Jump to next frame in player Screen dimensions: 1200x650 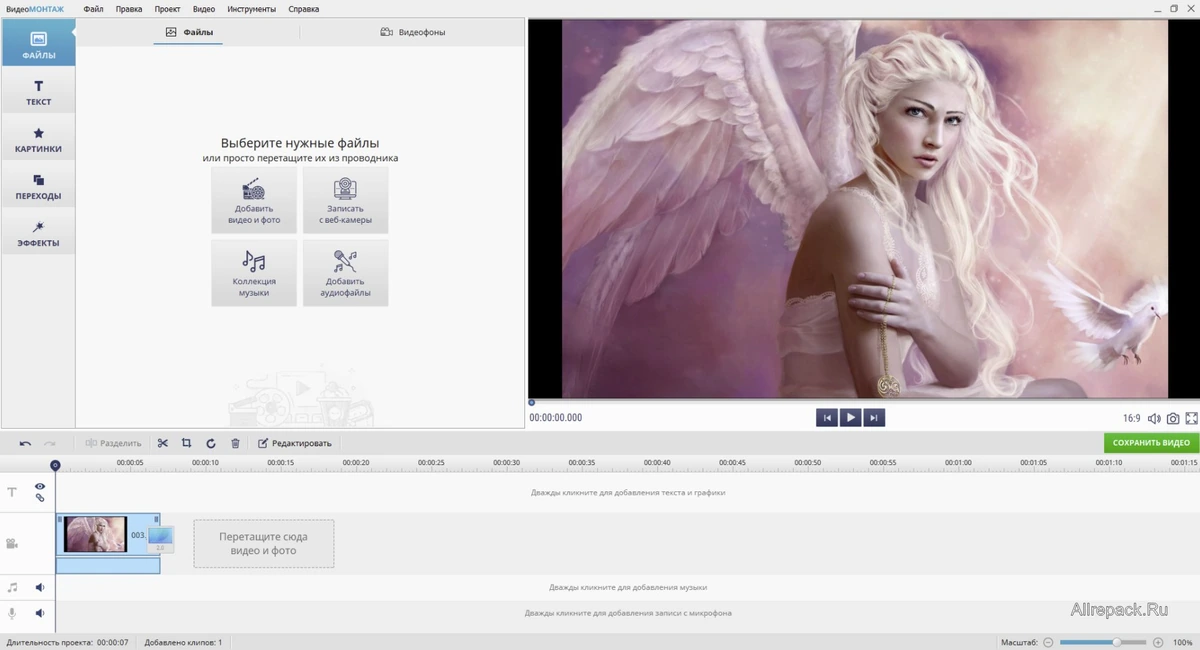click(x=874, y=418)
